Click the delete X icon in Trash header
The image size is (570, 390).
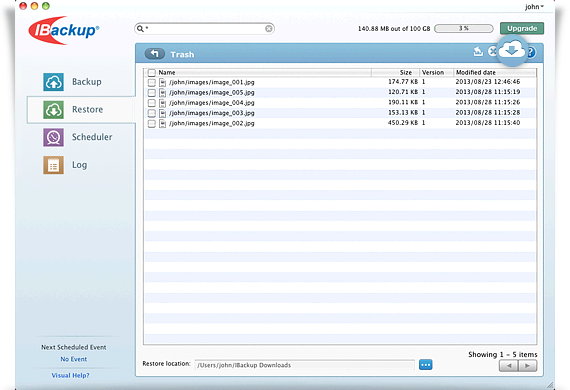(492, 52)
